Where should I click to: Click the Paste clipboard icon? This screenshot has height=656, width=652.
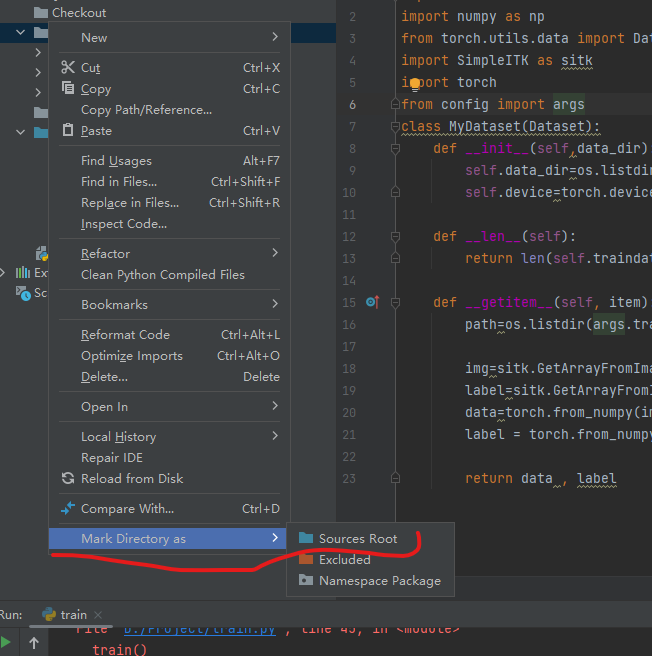click(x=68, y=130)
